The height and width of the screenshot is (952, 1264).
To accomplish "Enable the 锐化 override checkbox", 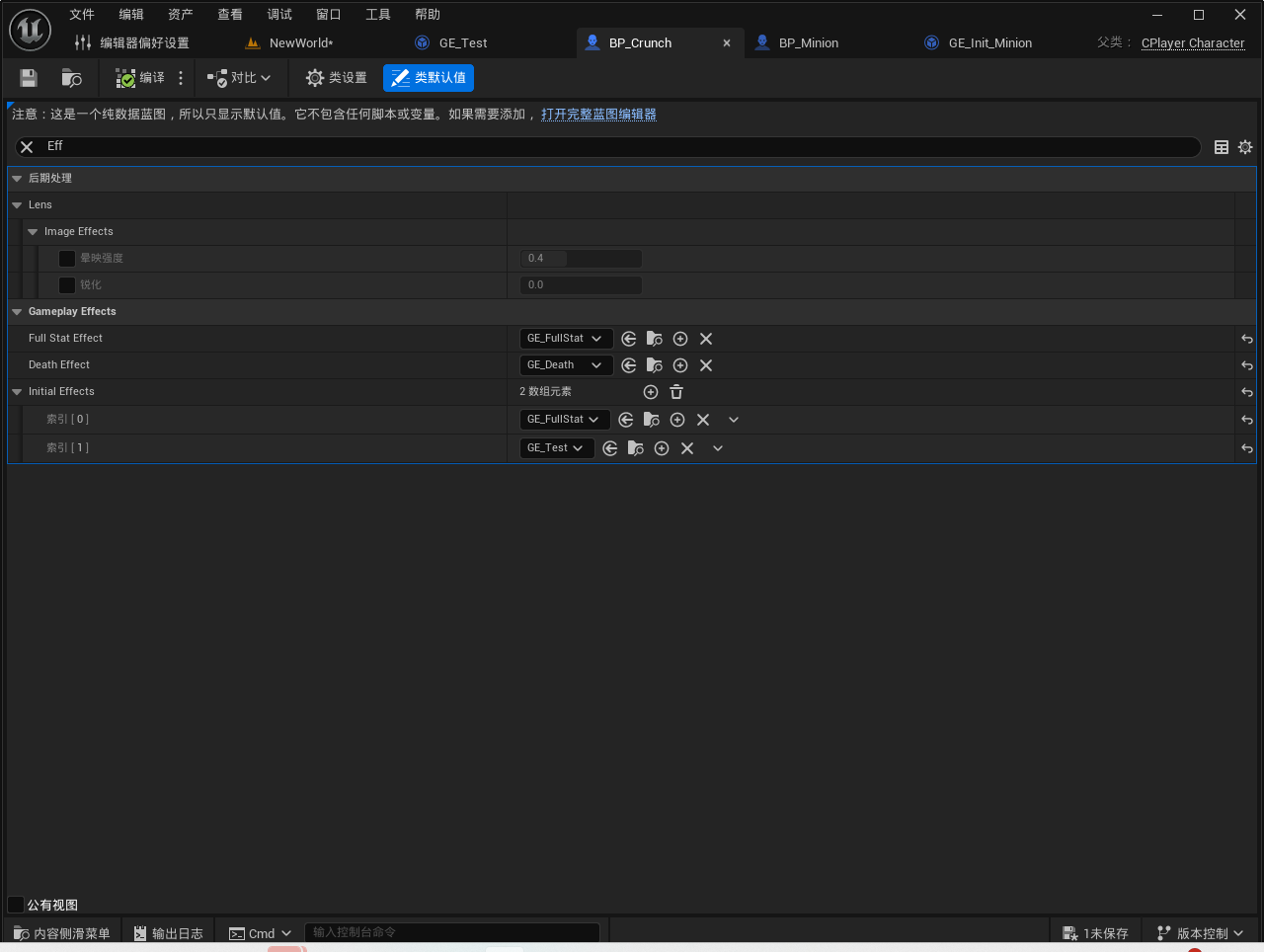I will [67, 285].
